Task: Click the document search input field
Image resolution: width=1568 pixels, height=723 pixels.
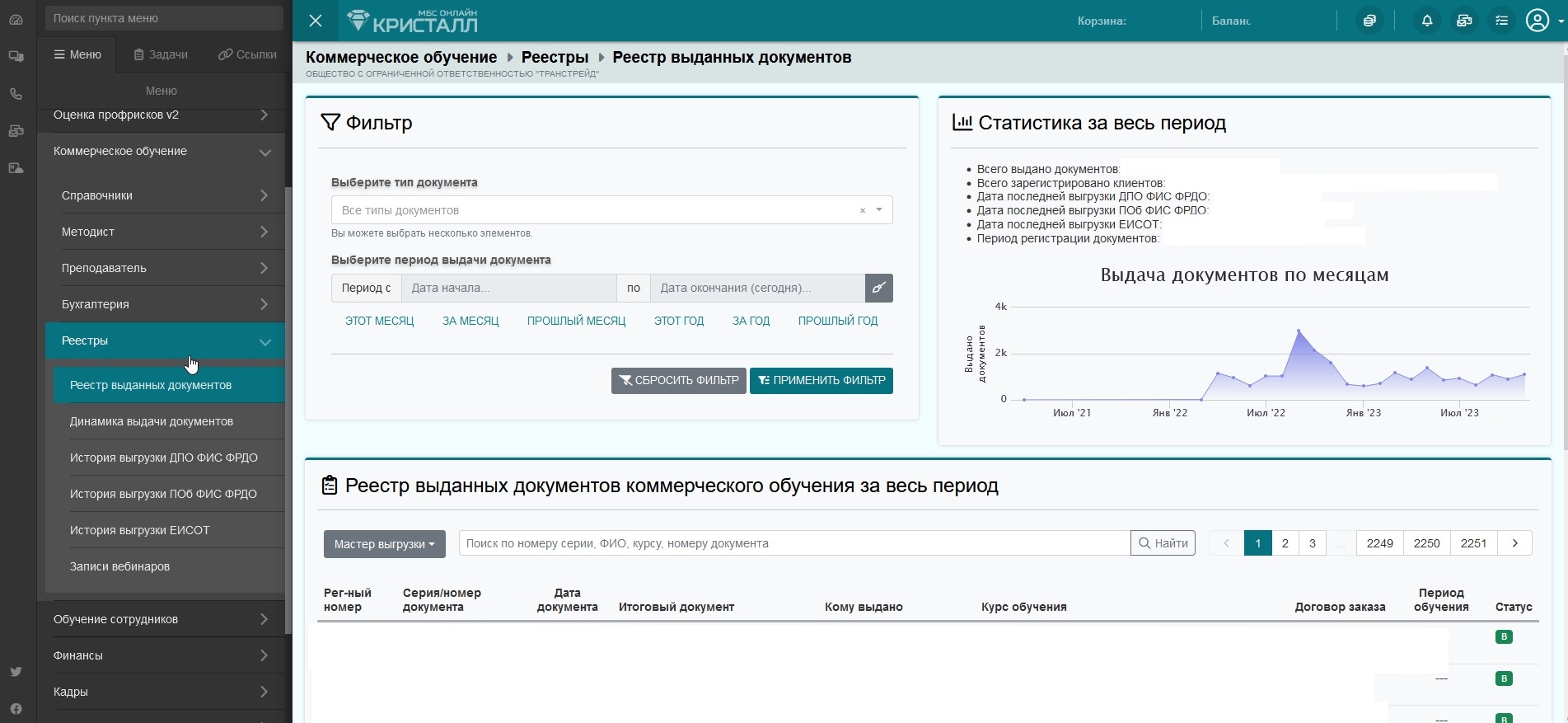Action: tap(794, 543)
